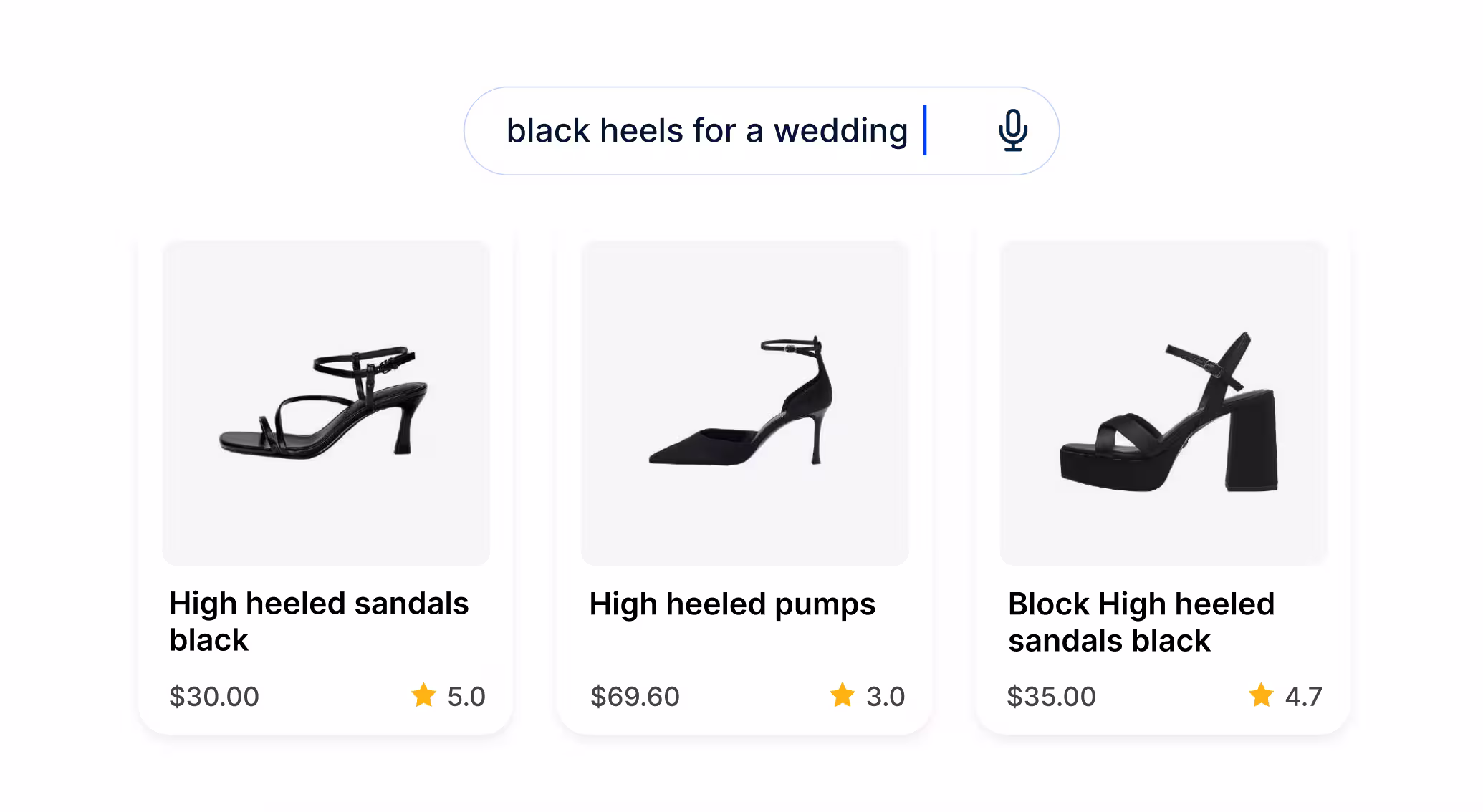The height and width of the screenshot is (812, 1483).
Task: Click the search query text black heels for a wedding
Action: coord(706,130)
